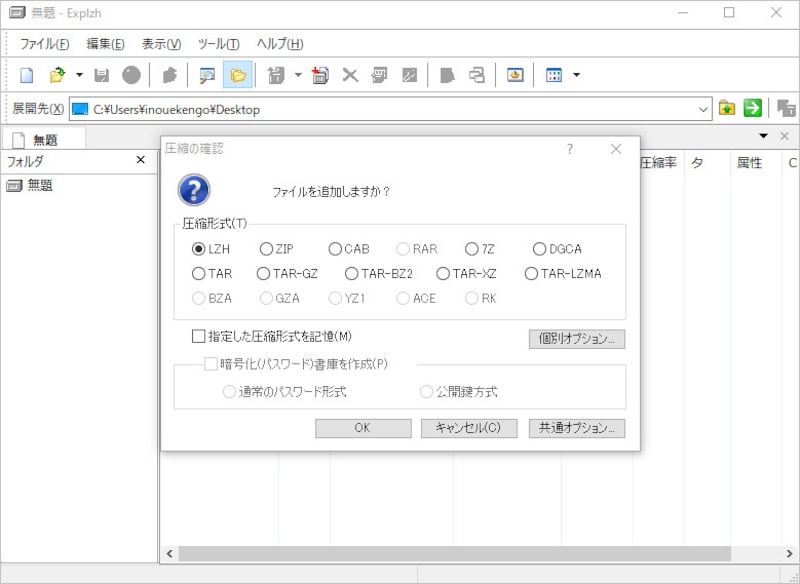Screen dimensions: 800x584
Task: Click the highlighted folder view toolbar icon
Action: tap(237, 75)
